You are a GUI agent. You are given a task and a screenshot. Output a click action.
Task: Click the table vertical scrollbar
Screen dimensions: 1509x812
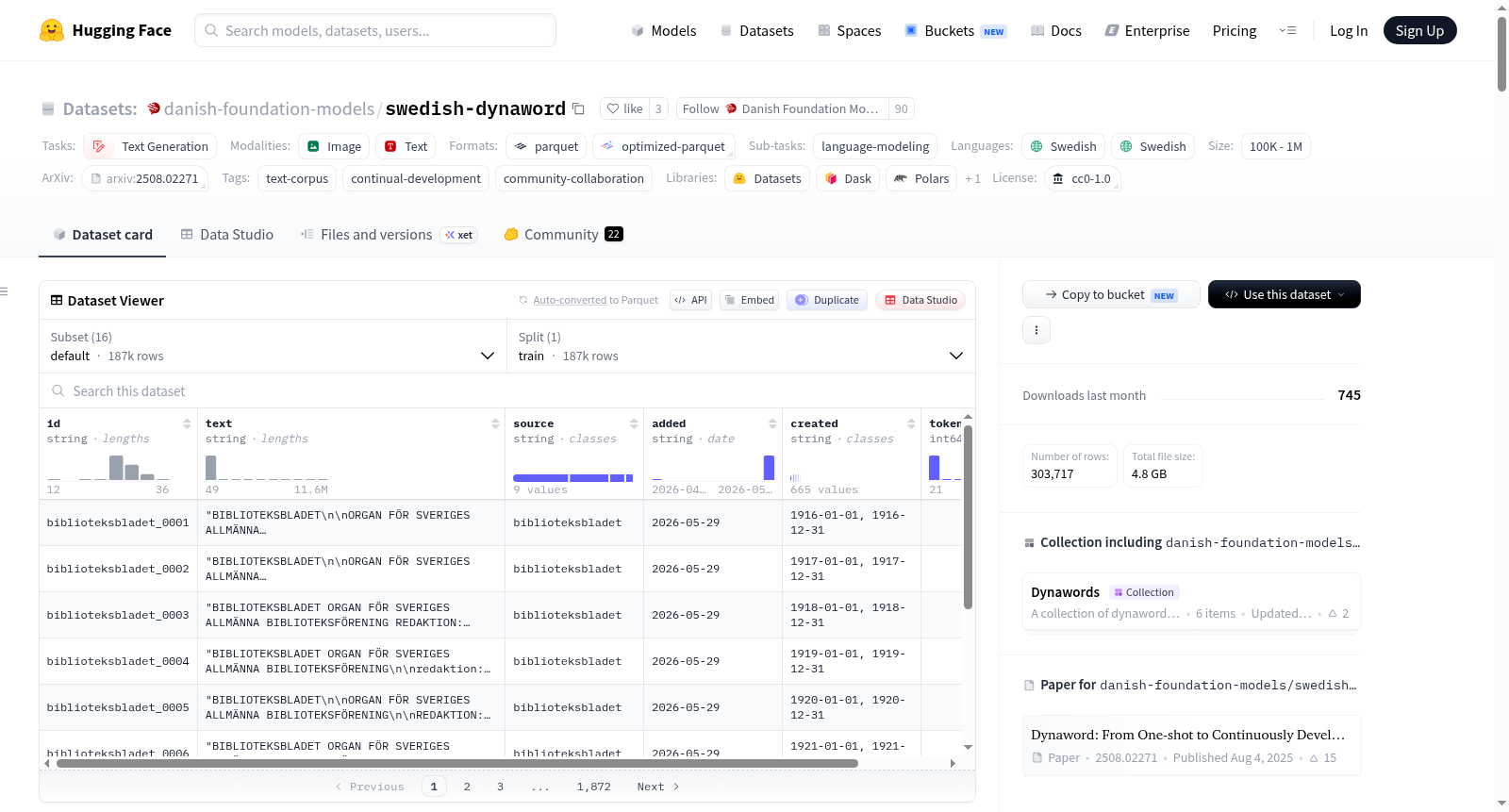[x=968, y=517]
